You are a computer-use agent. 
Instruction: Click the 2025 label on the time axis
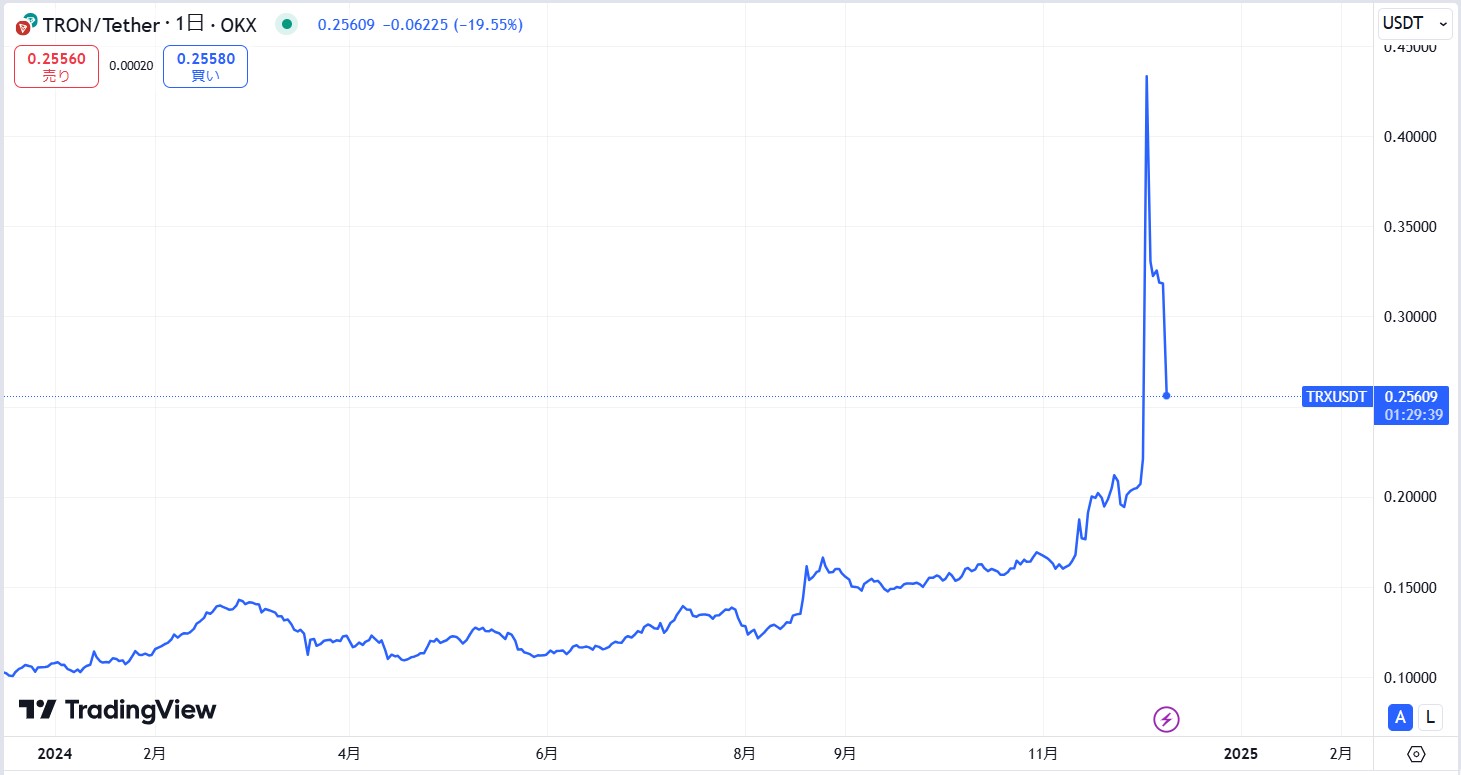coord(1240,753)
